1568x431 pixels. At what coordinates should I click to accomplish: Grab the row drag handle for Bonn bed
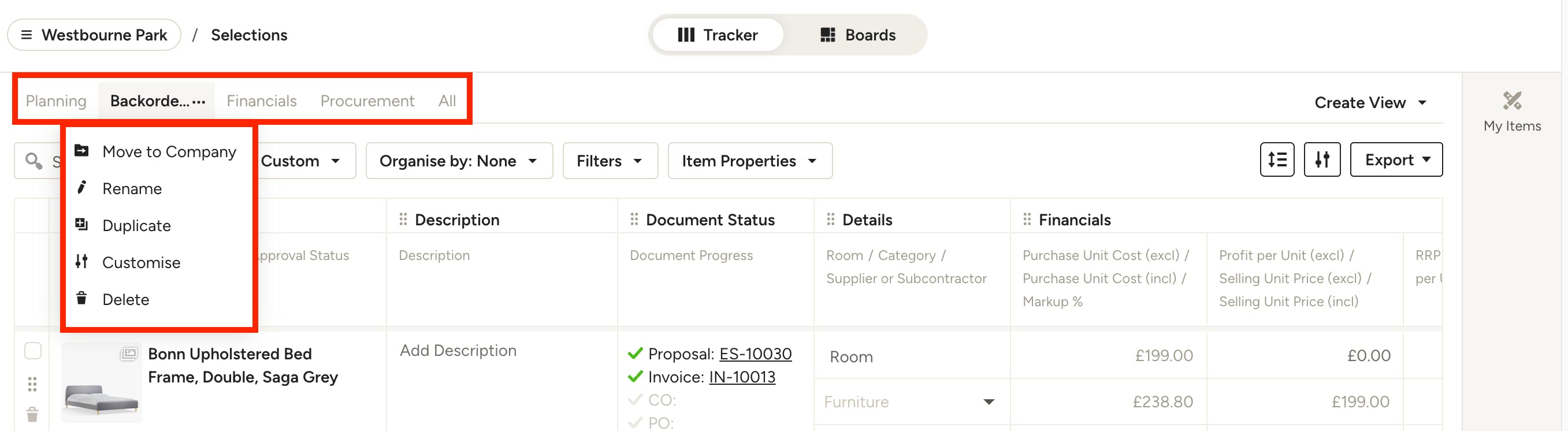pyautogui.click(x=32, y=384)
